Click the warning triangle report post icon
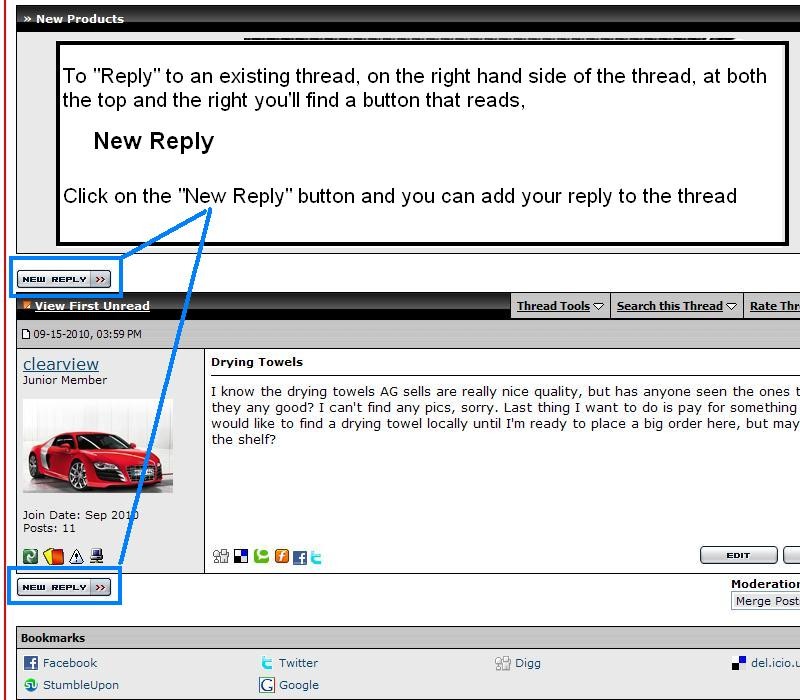This screenshot has height=700, width=800. (x=77, y=556)
